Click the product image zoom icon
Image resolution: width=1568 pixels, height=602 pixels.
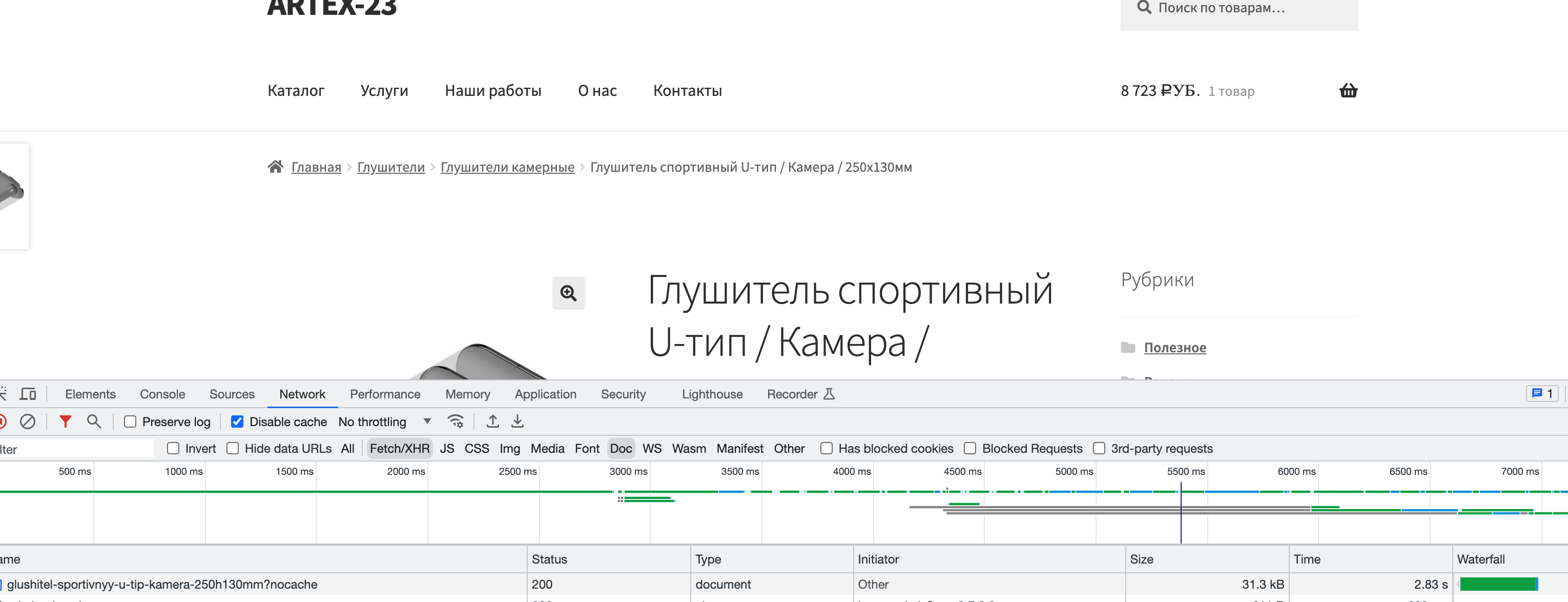(x=568, y=294)
